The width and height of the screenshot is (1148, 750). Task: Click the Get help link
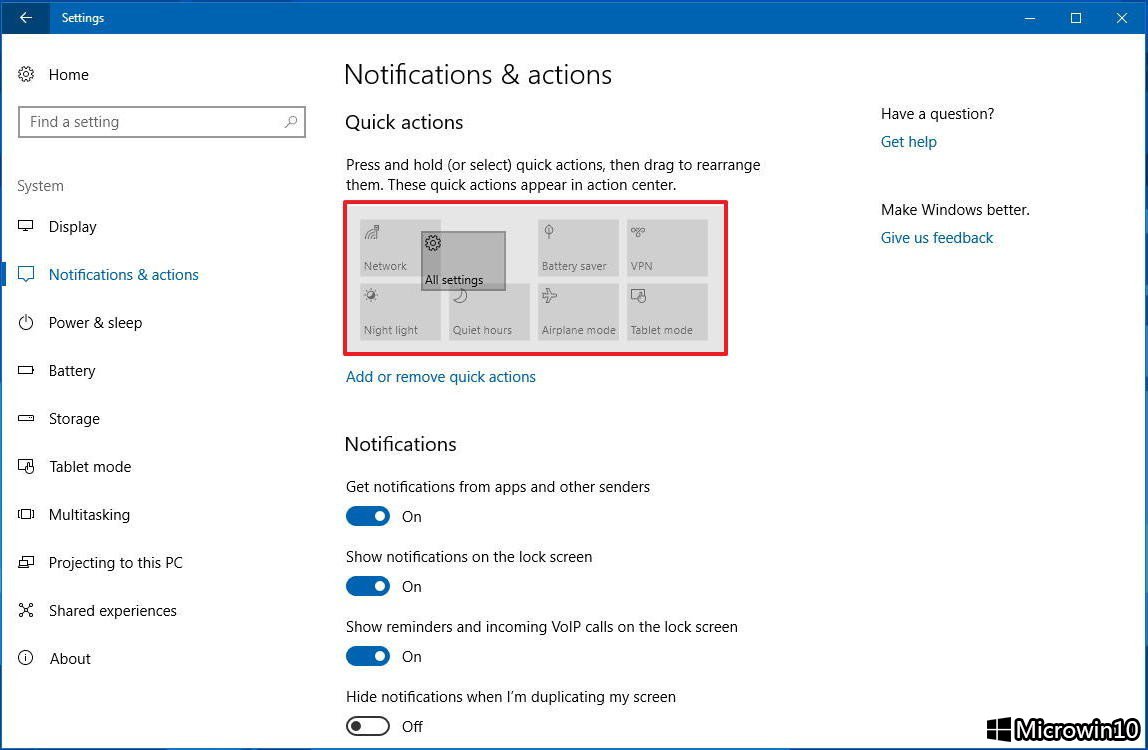point(908,142)
